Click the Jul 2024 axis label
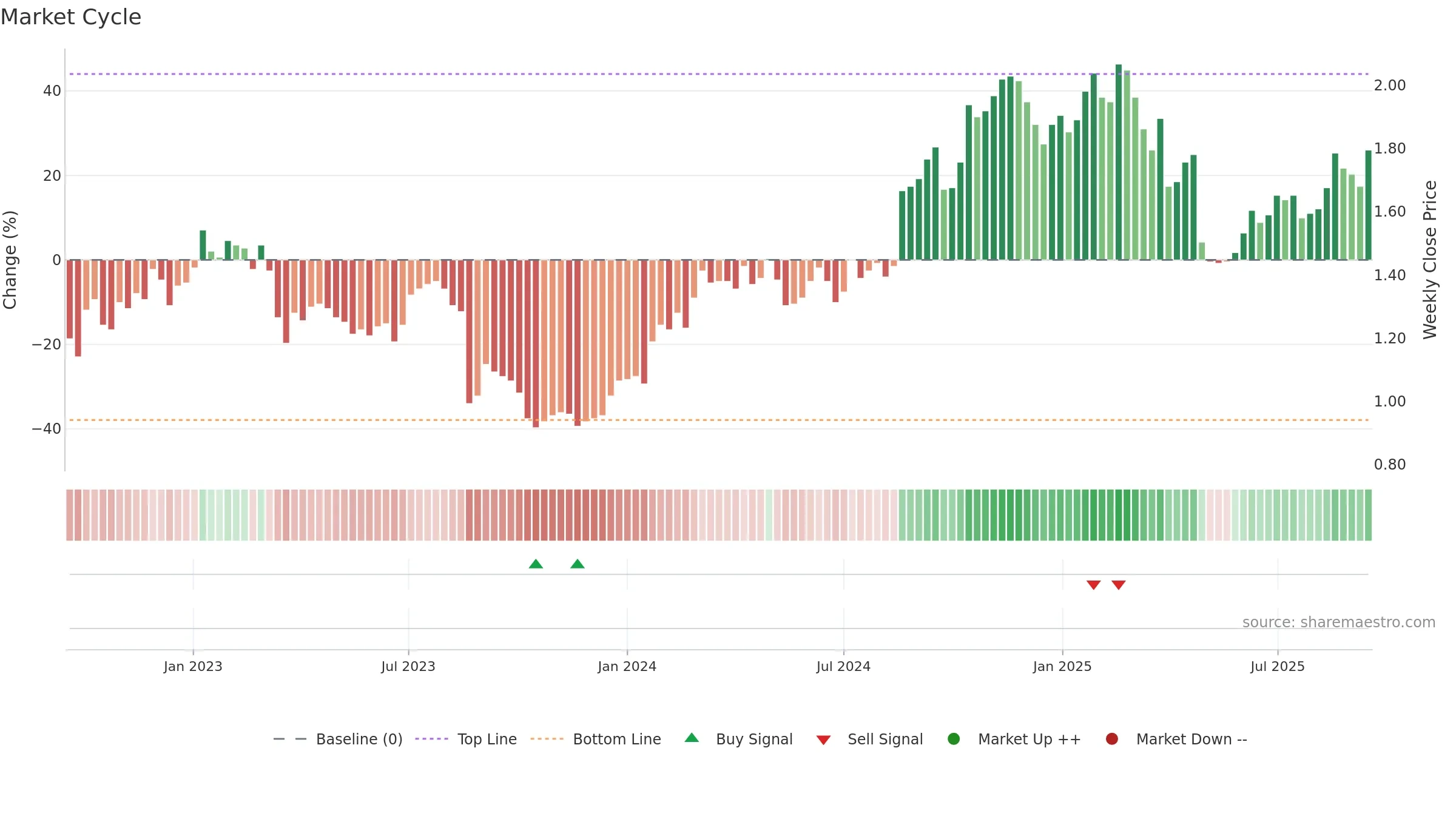The height and width of the screenshot is (819, 1456). tap(843, 667)
